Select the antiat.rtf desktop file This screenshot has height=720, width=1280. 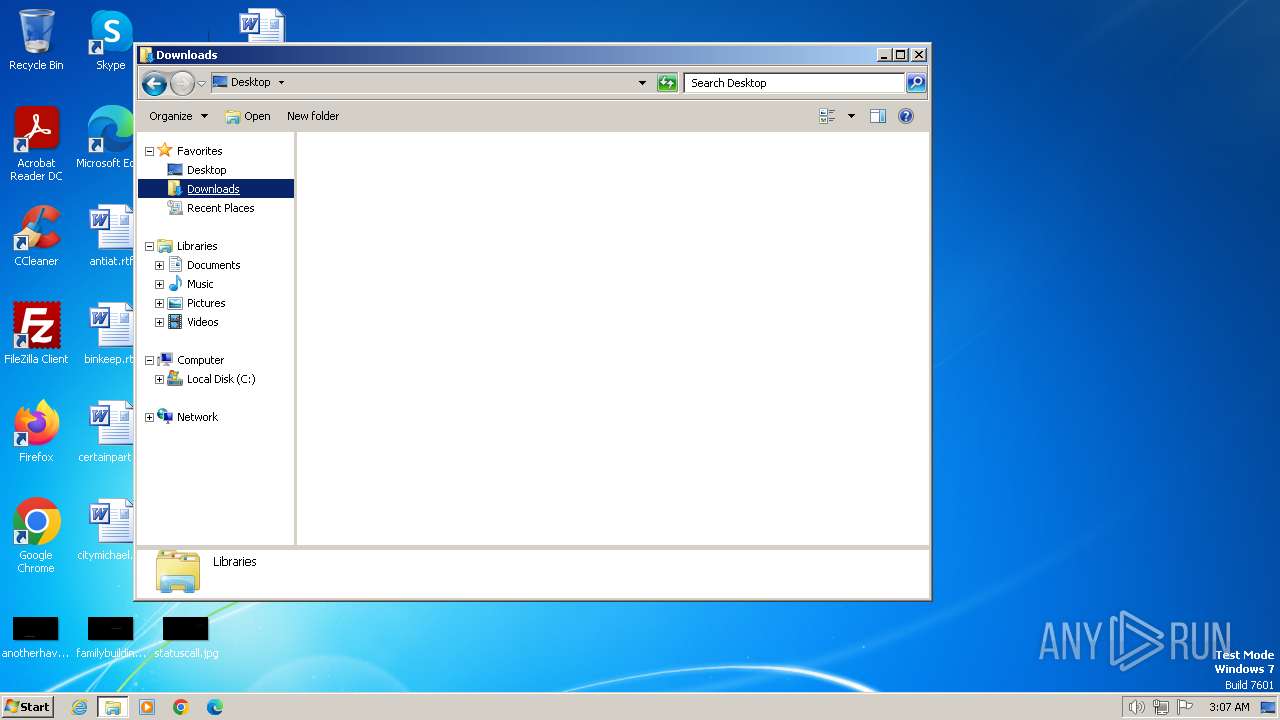110,236
